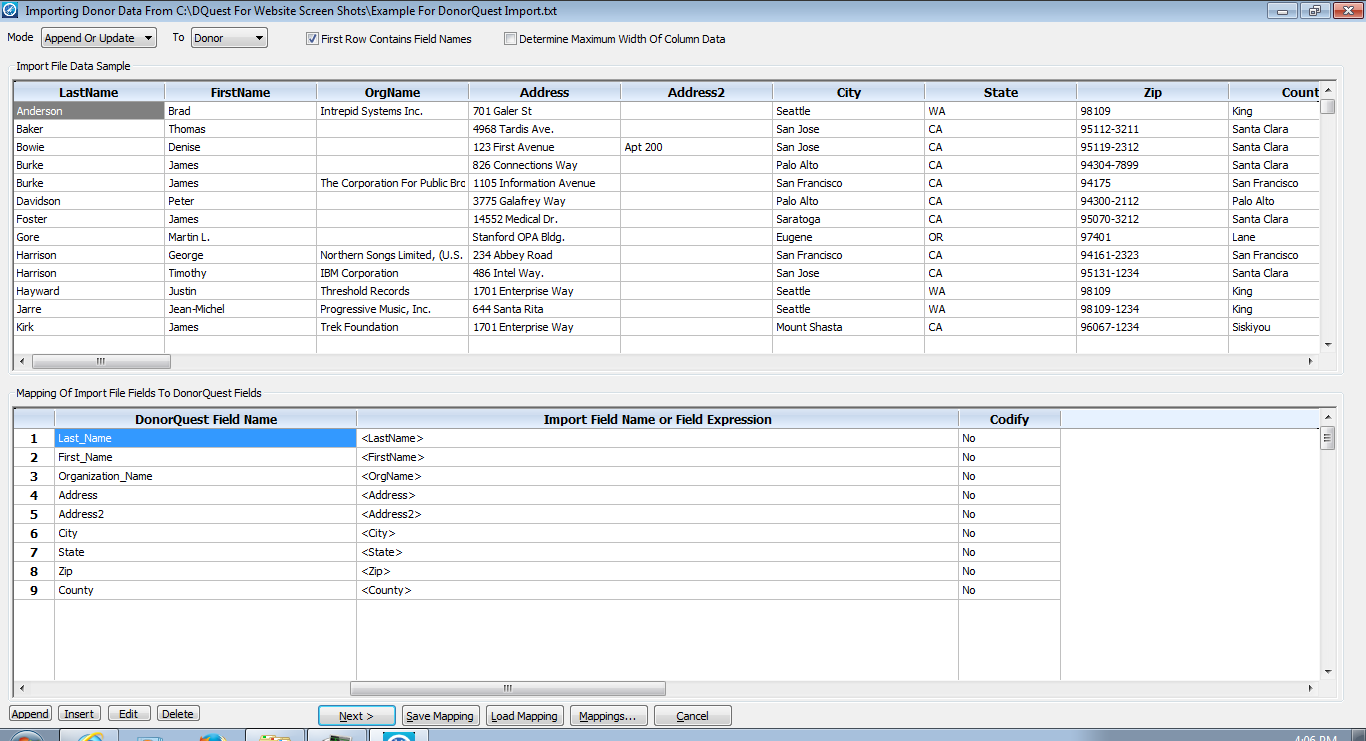Click the mapping grid horizontal scrollbar thumb

coord(507,688)
